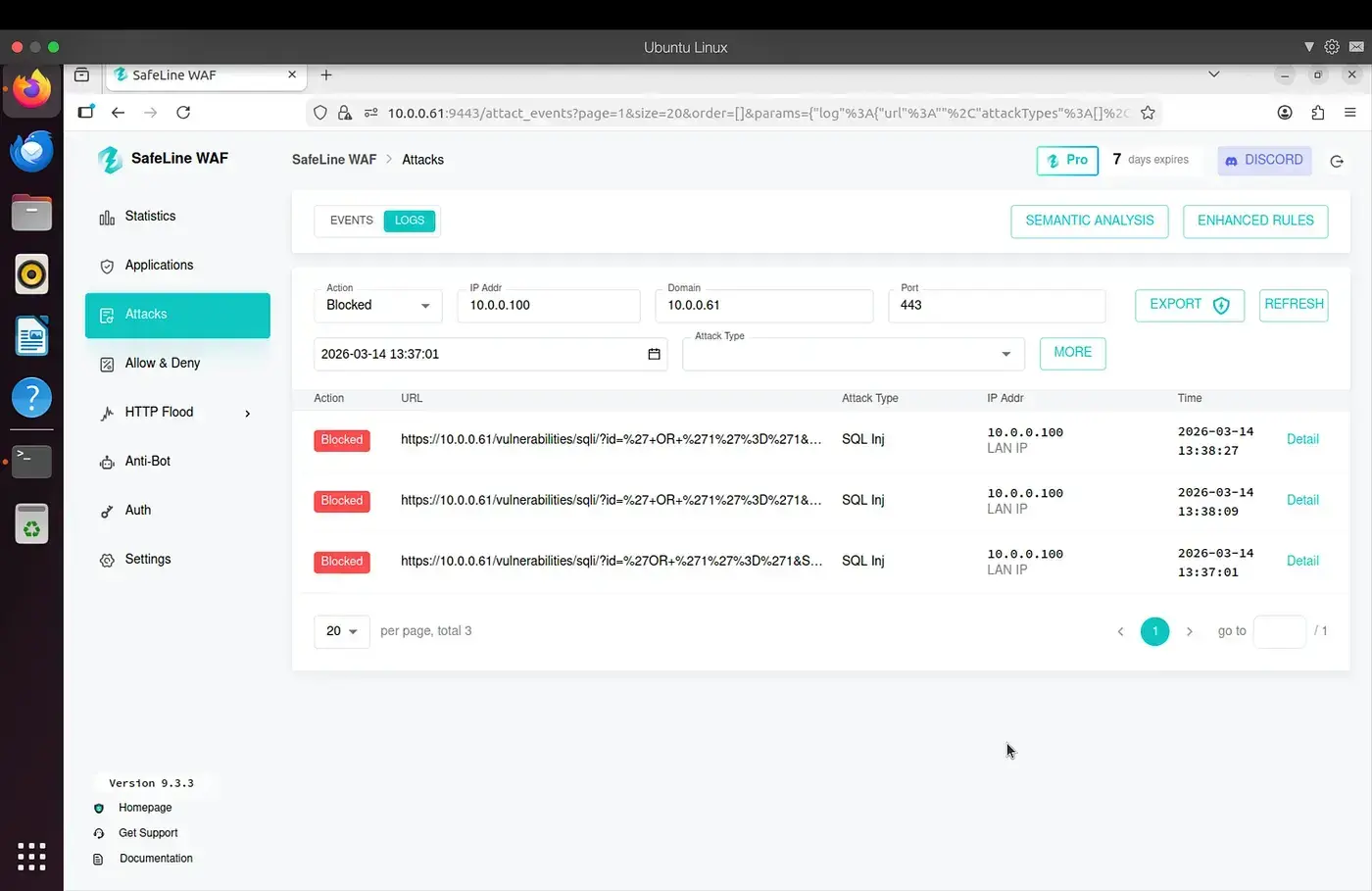The image size is (1372, 891).
Task: Reload the page in the browser
Action: tap(183, 113)
